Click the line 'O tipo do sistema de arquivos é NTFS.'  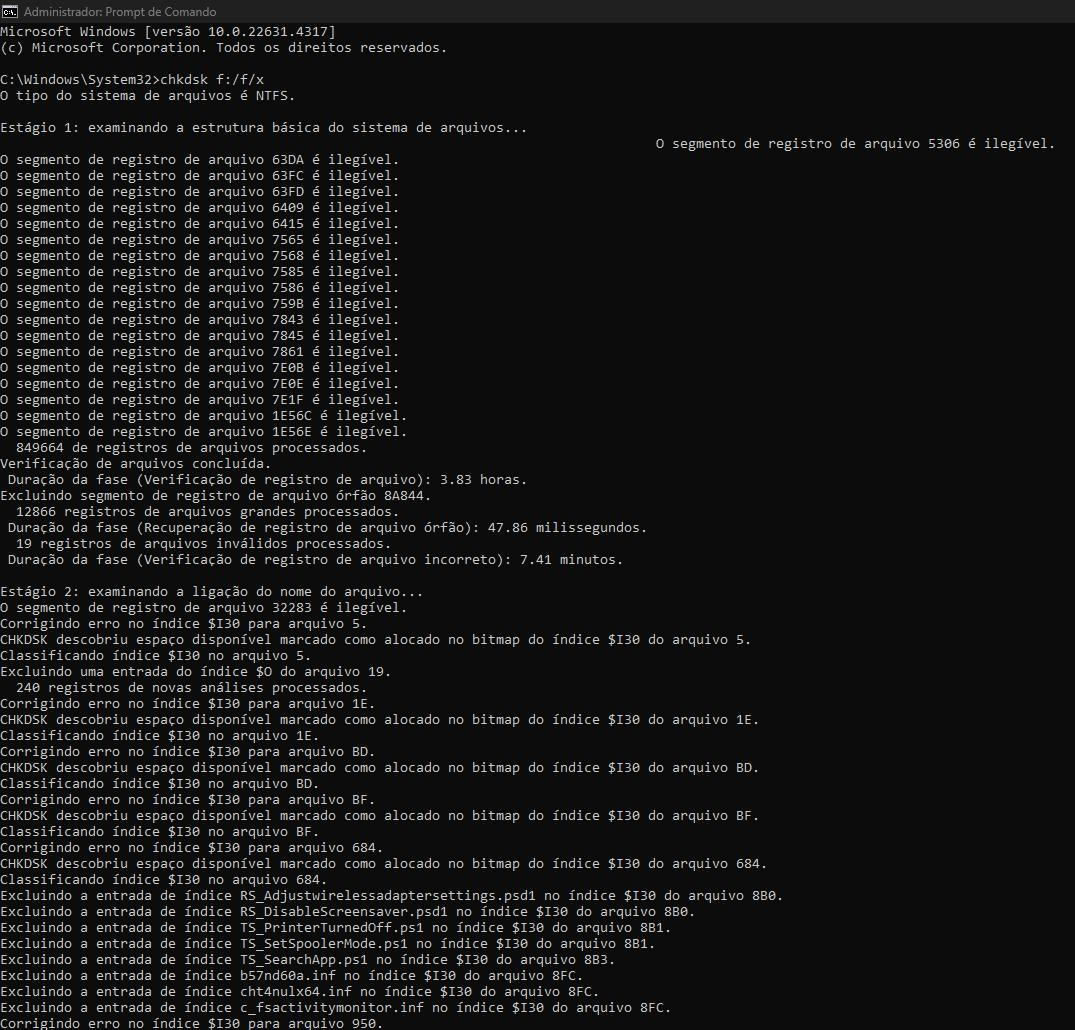click(x=147, y=95)
